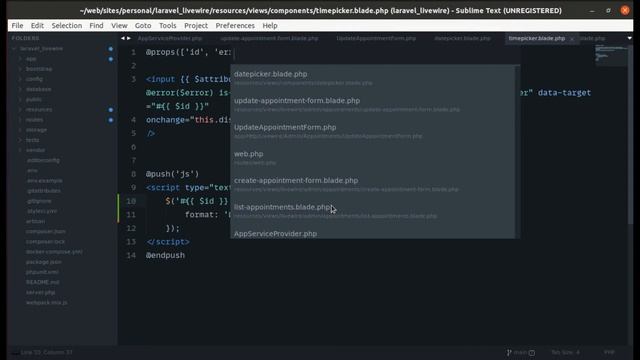Open .gitattributes in sidebar
Screen dimensions: 640x360
pyautogui.click(x=43, y=191)
